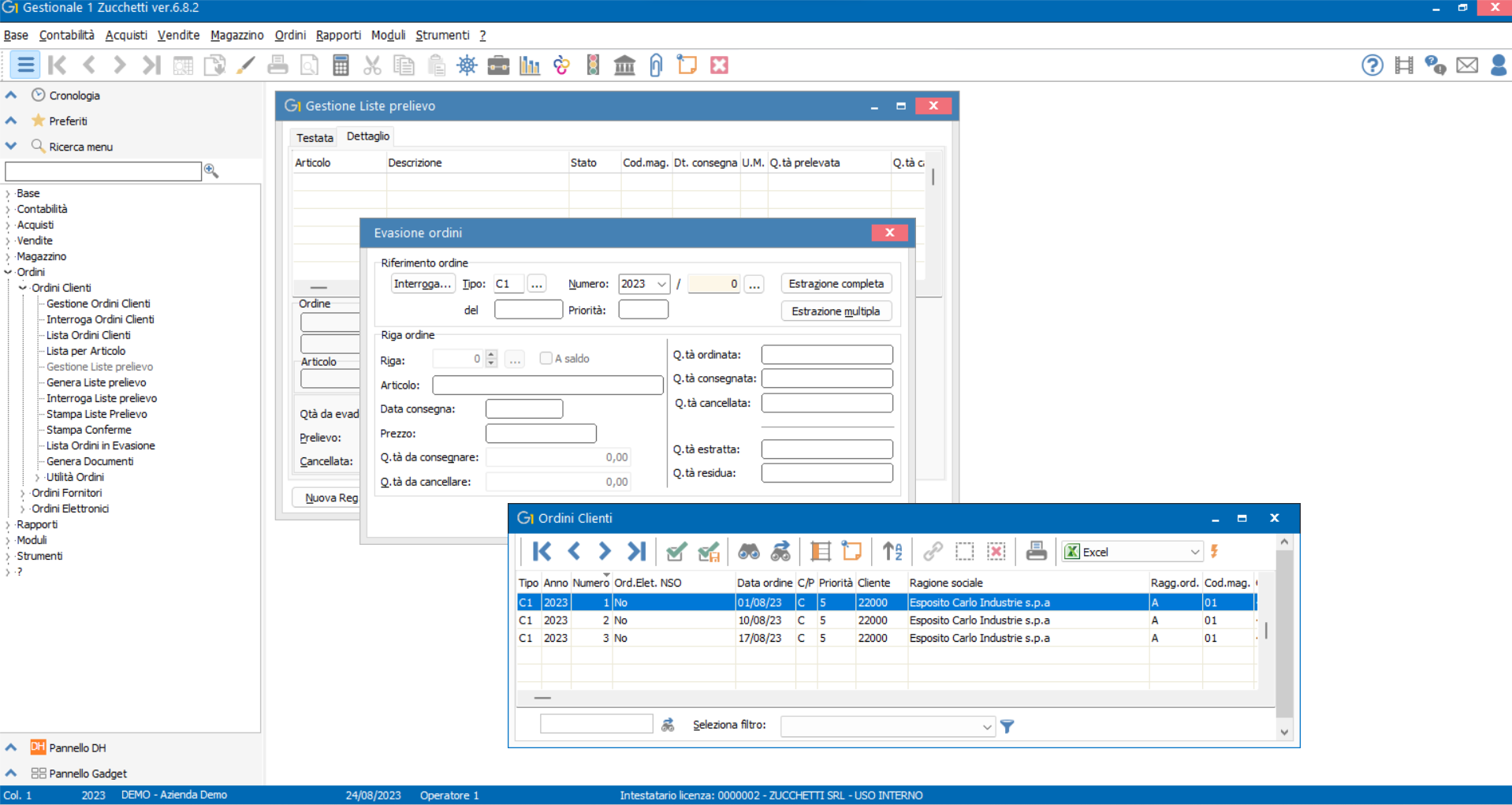Open the Seleziona filtro dropdown
1512x805 pixels.
pyautogui.click(x=986, y=726)
